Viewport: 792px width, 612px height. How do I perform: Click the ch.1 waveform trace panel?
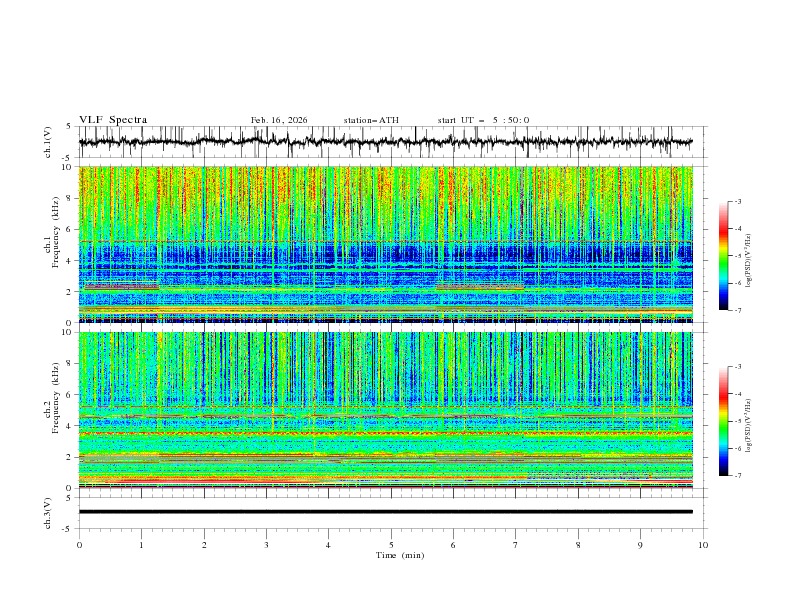tap(390, 142)
